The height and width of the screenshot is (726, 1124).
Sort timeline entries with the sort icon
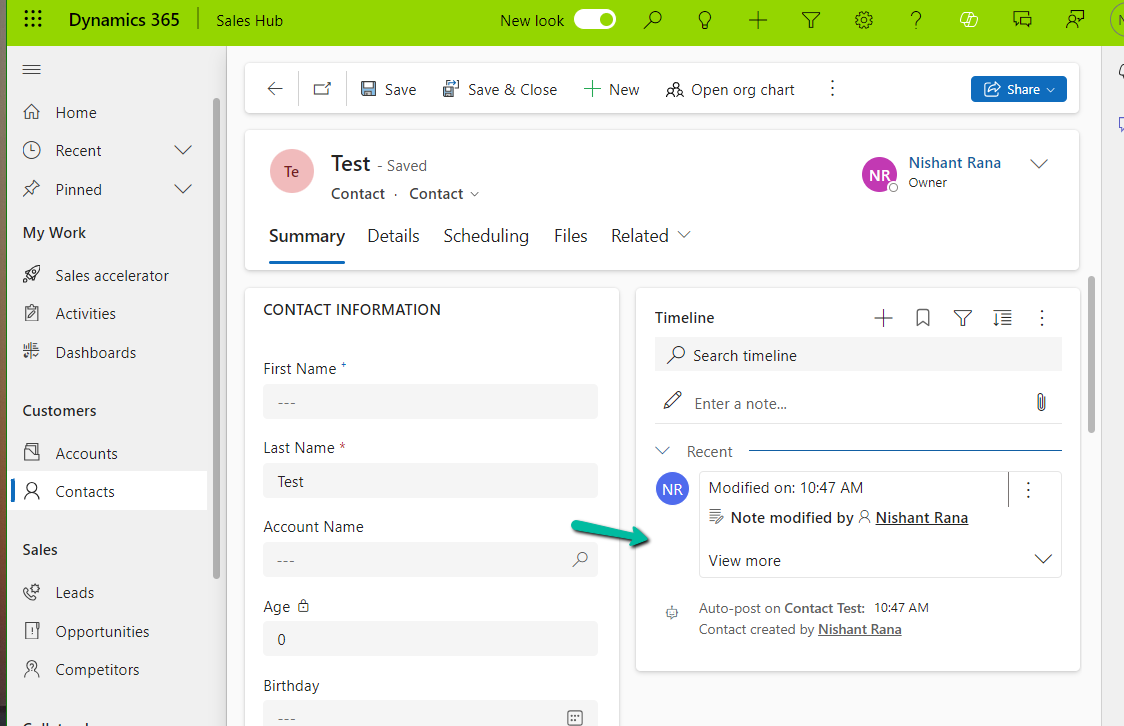tap(1002, 317)
